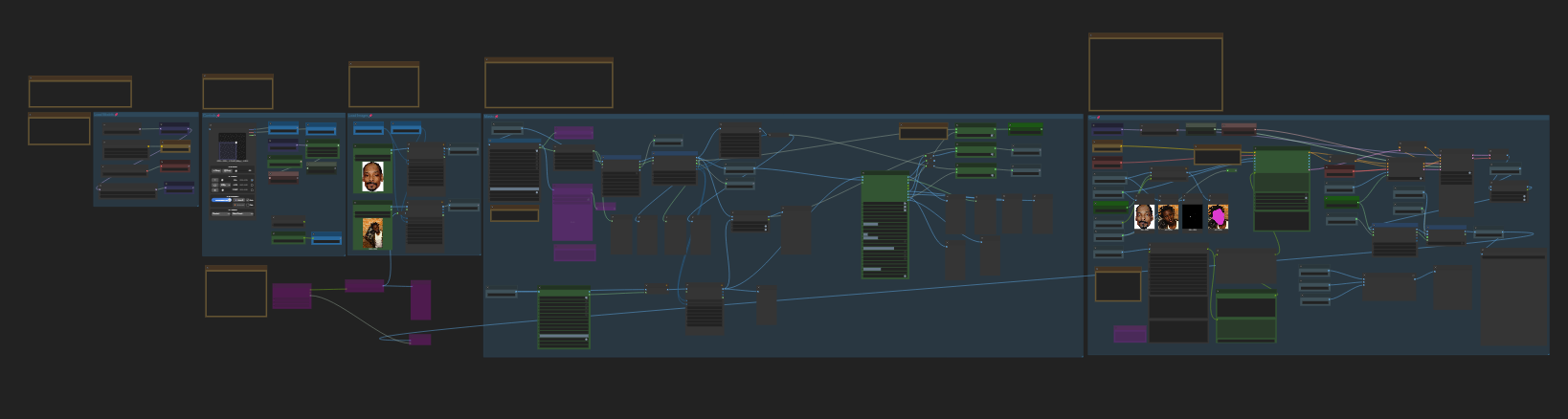Select the tall purple node below the image group
Viewport: 1568px width, 419px height.
coord(420,299)
